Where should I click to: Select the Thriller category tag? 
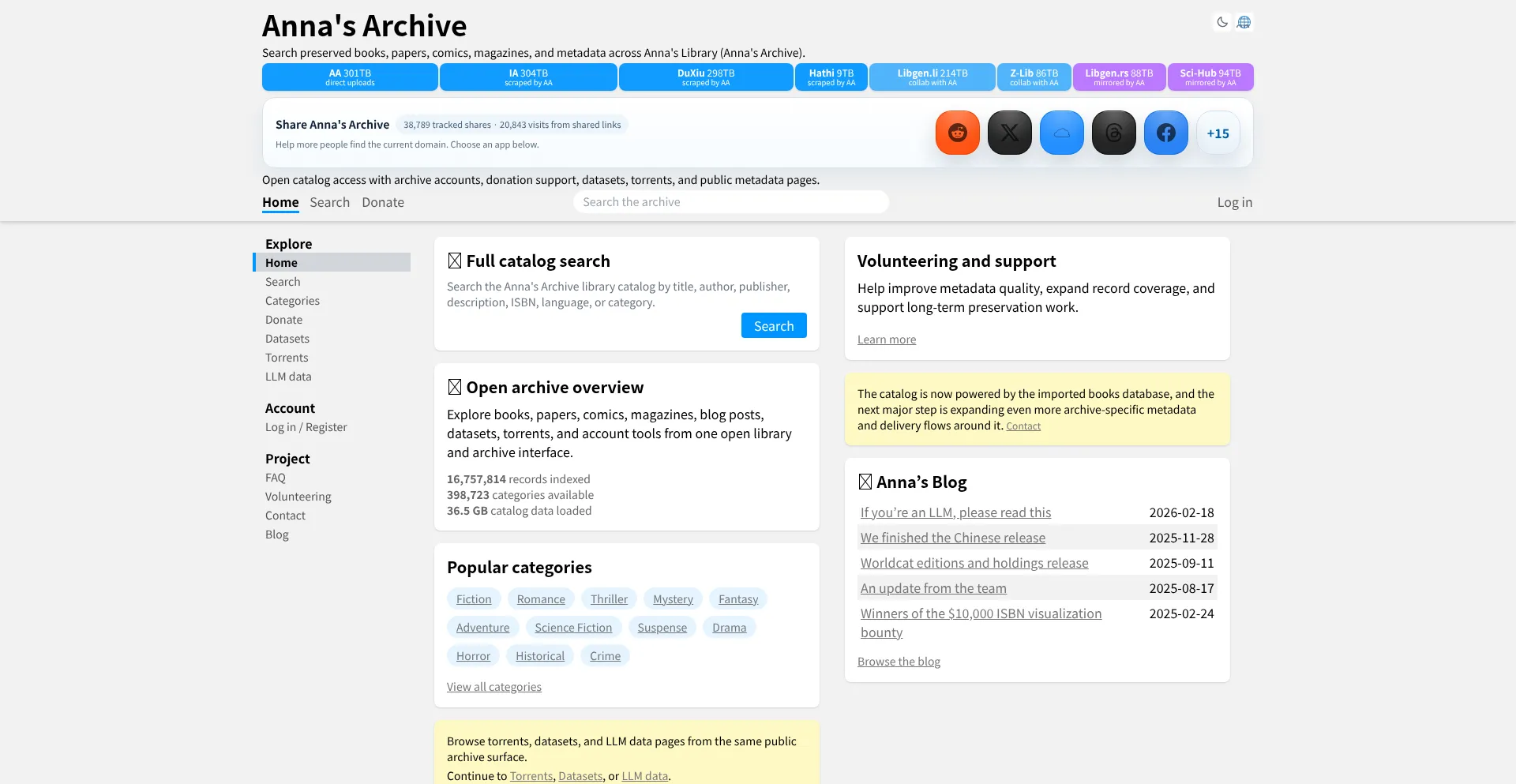tap(609, 599)
